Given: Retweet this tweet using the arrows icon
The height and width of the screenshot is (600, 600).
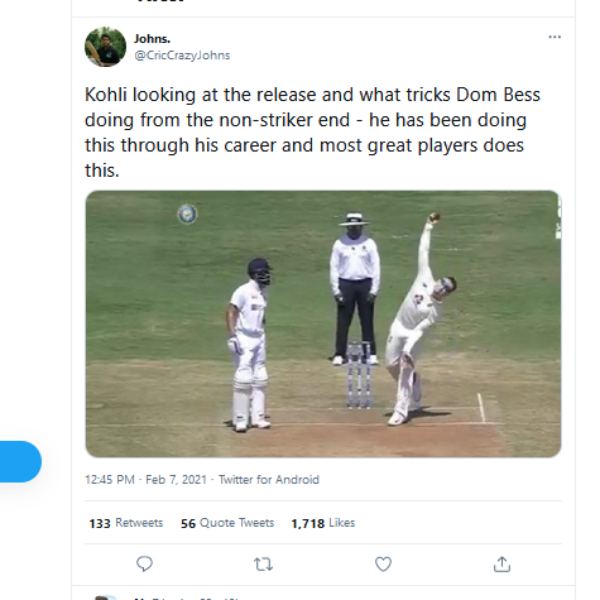Looking at the screenshot, I should pyautogui.click(x=263, y=564).
